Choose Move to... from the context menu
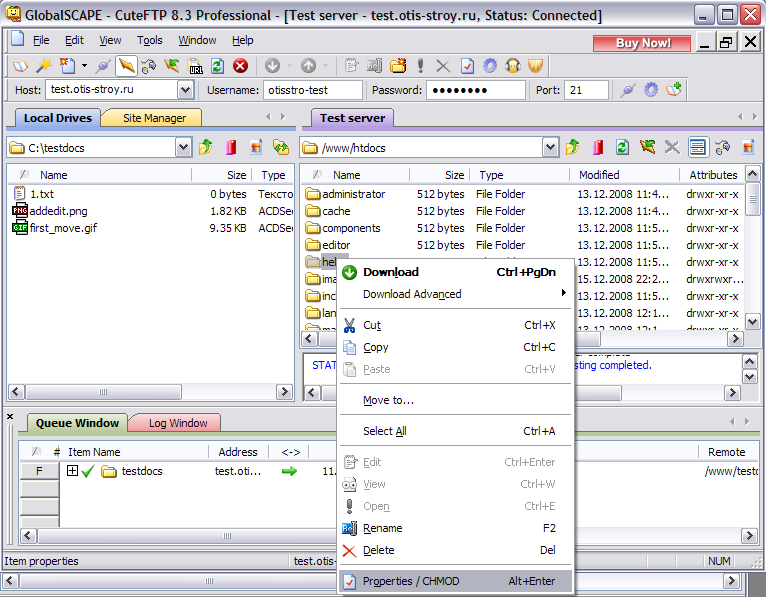Viewport: 766px width, 597px height. (x=455, y=400)
